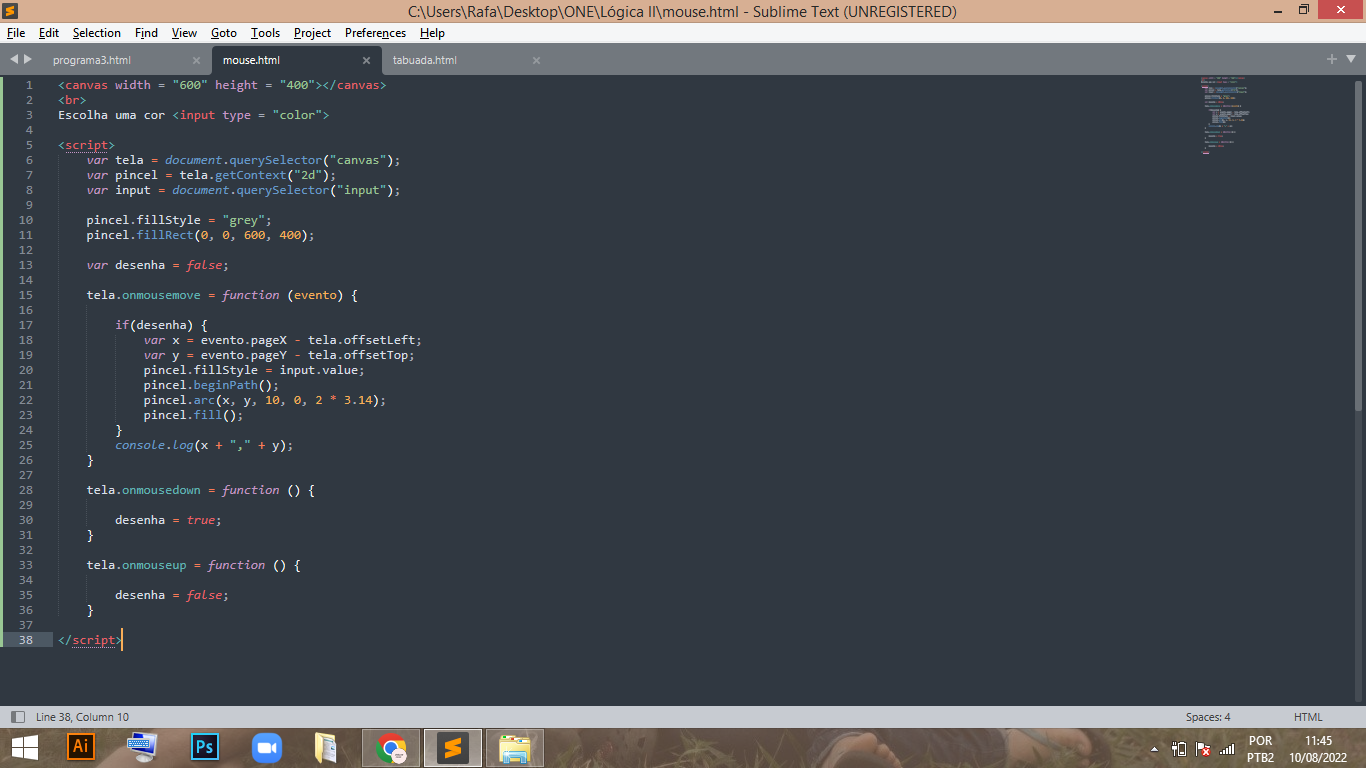Click 'tela.onmousedown' function line
Image resolution: width=1366 pixels, height=768 pixels.
click(x=201, y=490)
